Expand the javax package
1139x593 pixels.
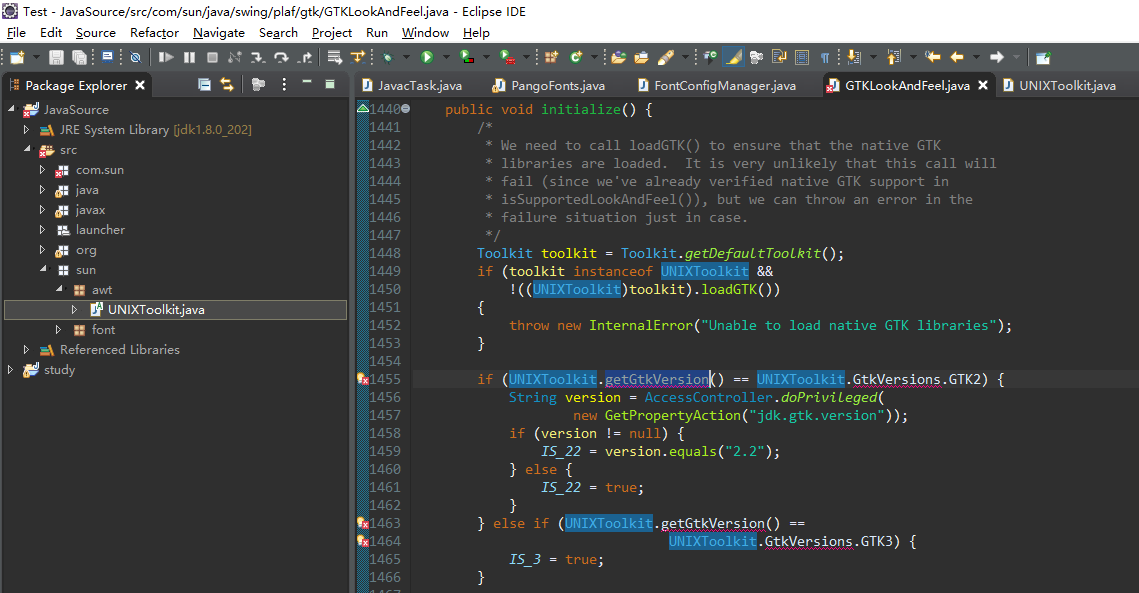pyautogui.click(x=42, y=209)
